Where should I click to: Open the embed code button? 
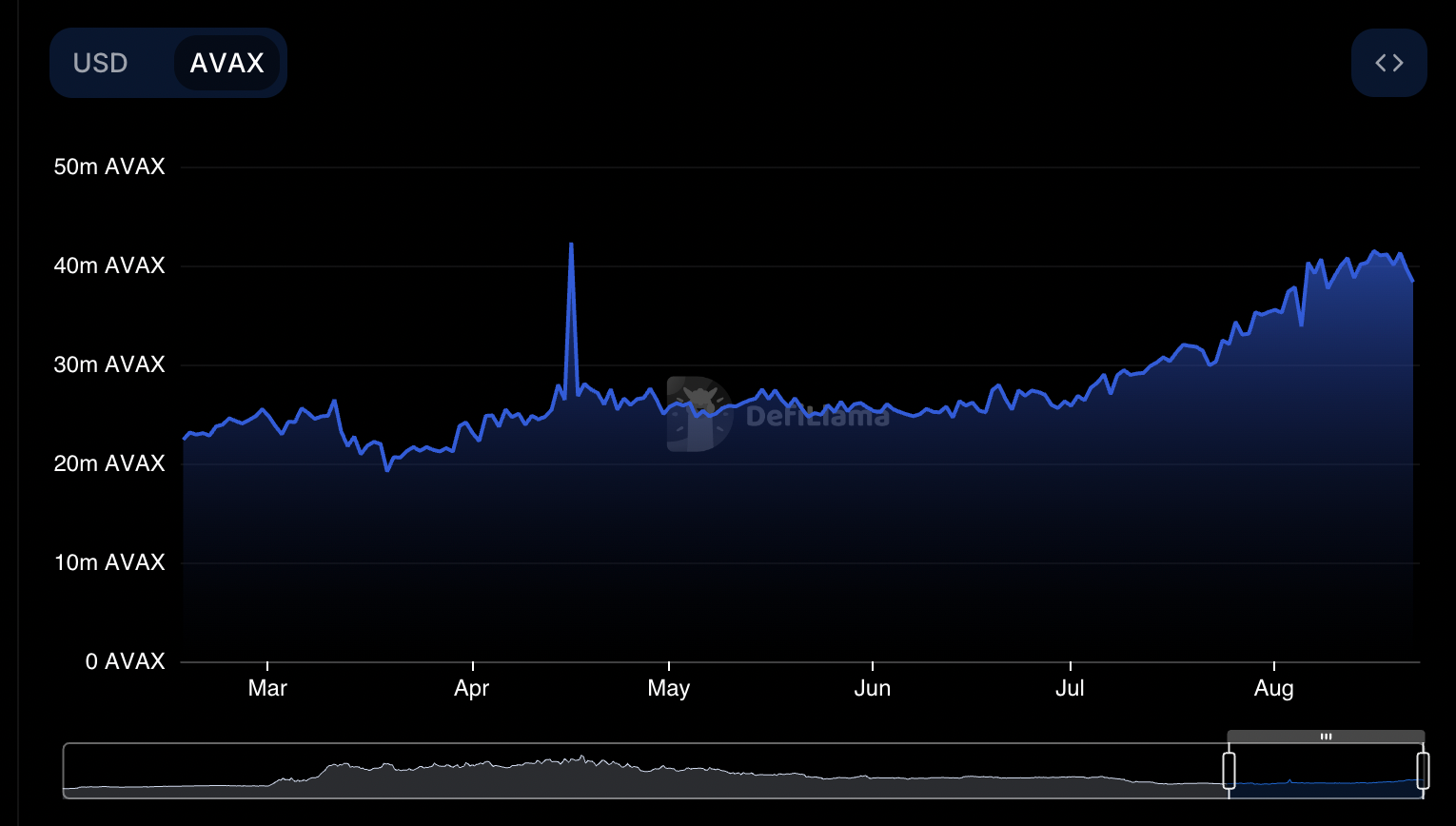click(x=1388, y=63)
